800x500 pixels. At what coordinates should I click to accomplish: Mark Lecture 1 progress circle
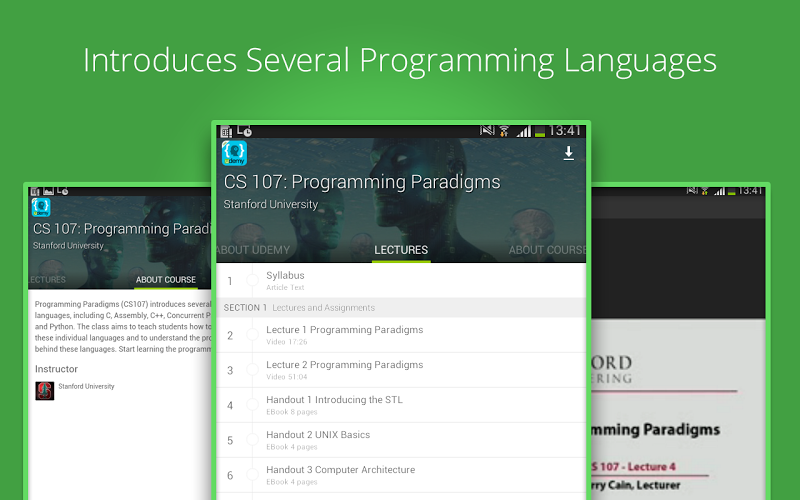point(253,335)
